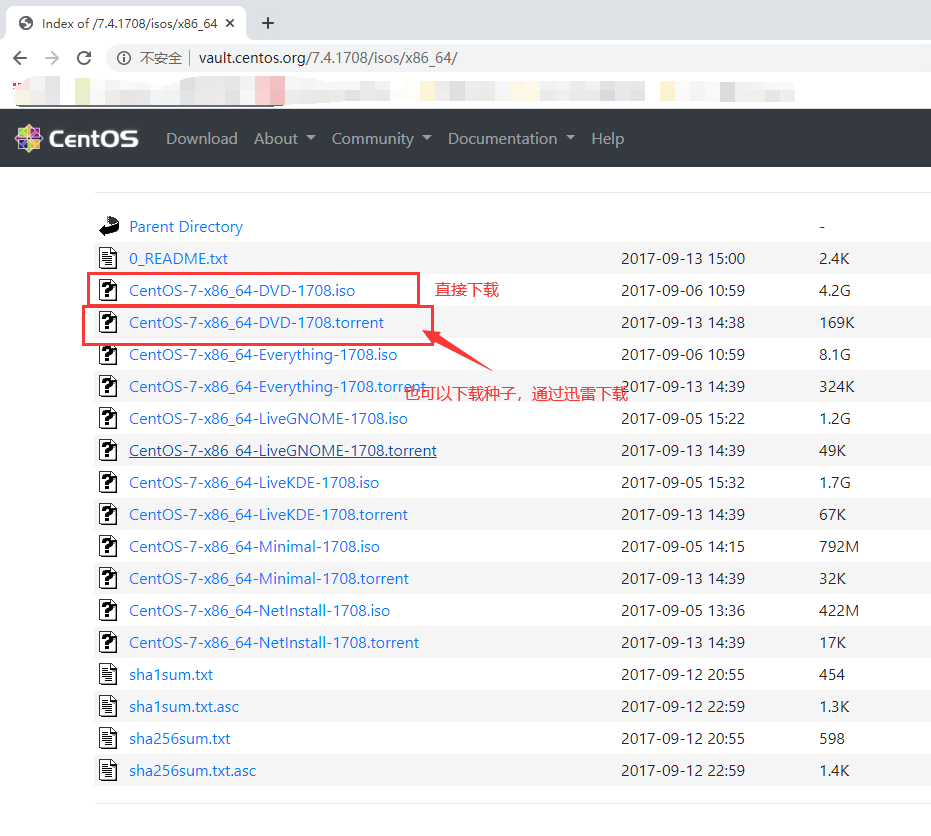Open the 0_README.txt link
Viewport: 931px width, 836px height.
[178, 259]
